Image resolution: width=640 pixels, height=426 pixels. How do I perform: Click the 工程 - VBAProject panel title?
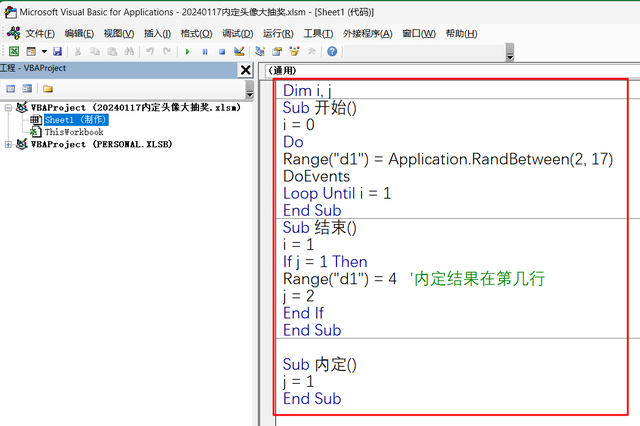tap(33, 68)
